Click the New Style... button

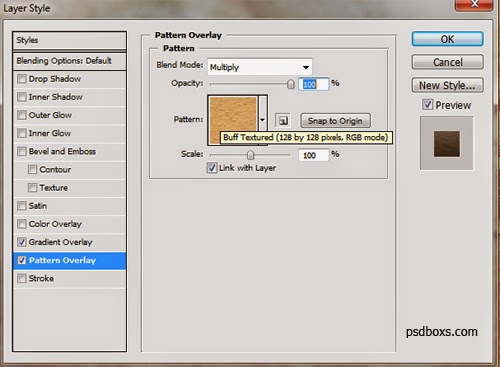(x=447, y=85)
